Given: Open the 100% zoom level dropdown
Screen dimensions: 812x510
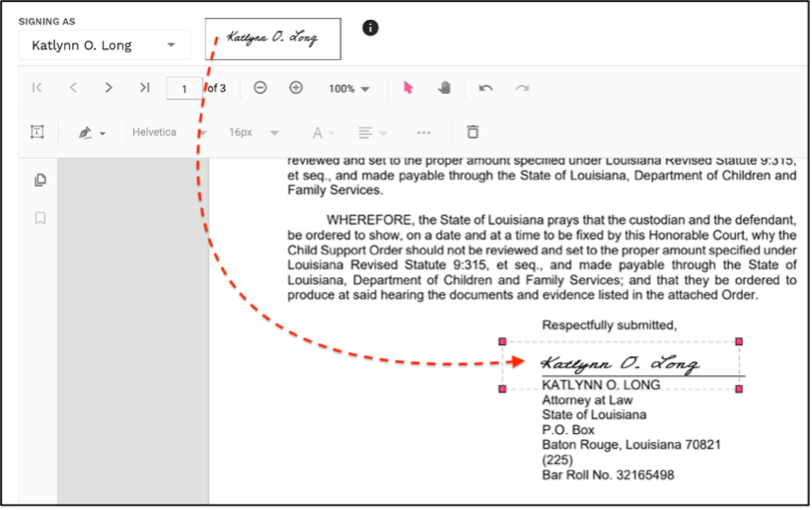Looking at the screenshot, I should 349,89.
